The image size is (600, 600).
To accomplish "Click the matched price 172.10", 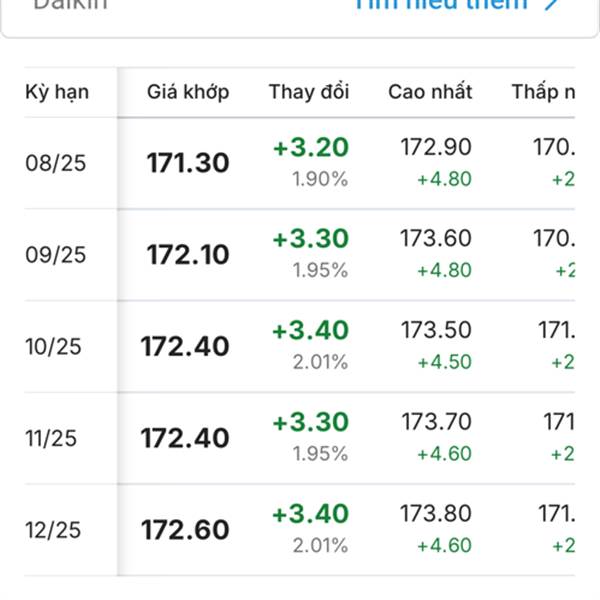I will tap(188, 255).
